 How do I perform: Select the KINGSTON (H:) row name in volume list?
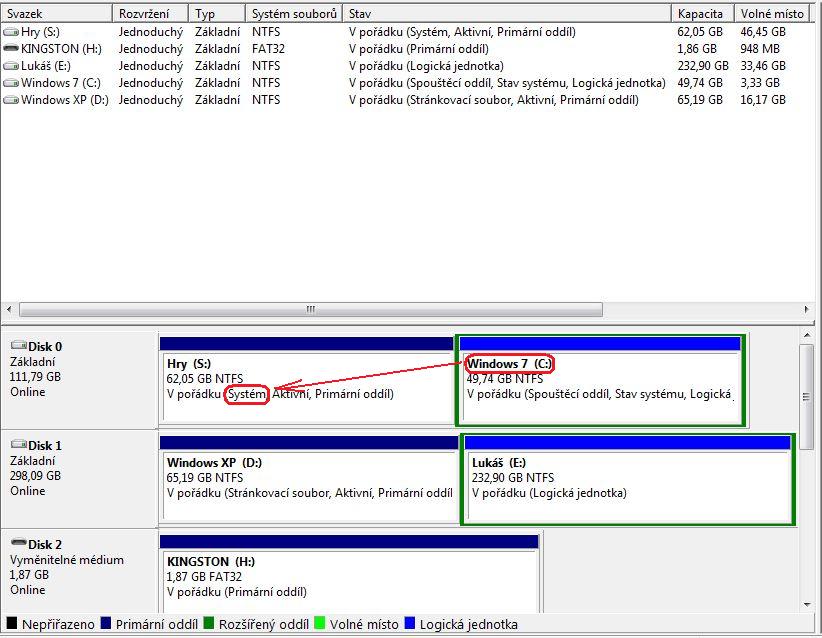tap(61, 49)
